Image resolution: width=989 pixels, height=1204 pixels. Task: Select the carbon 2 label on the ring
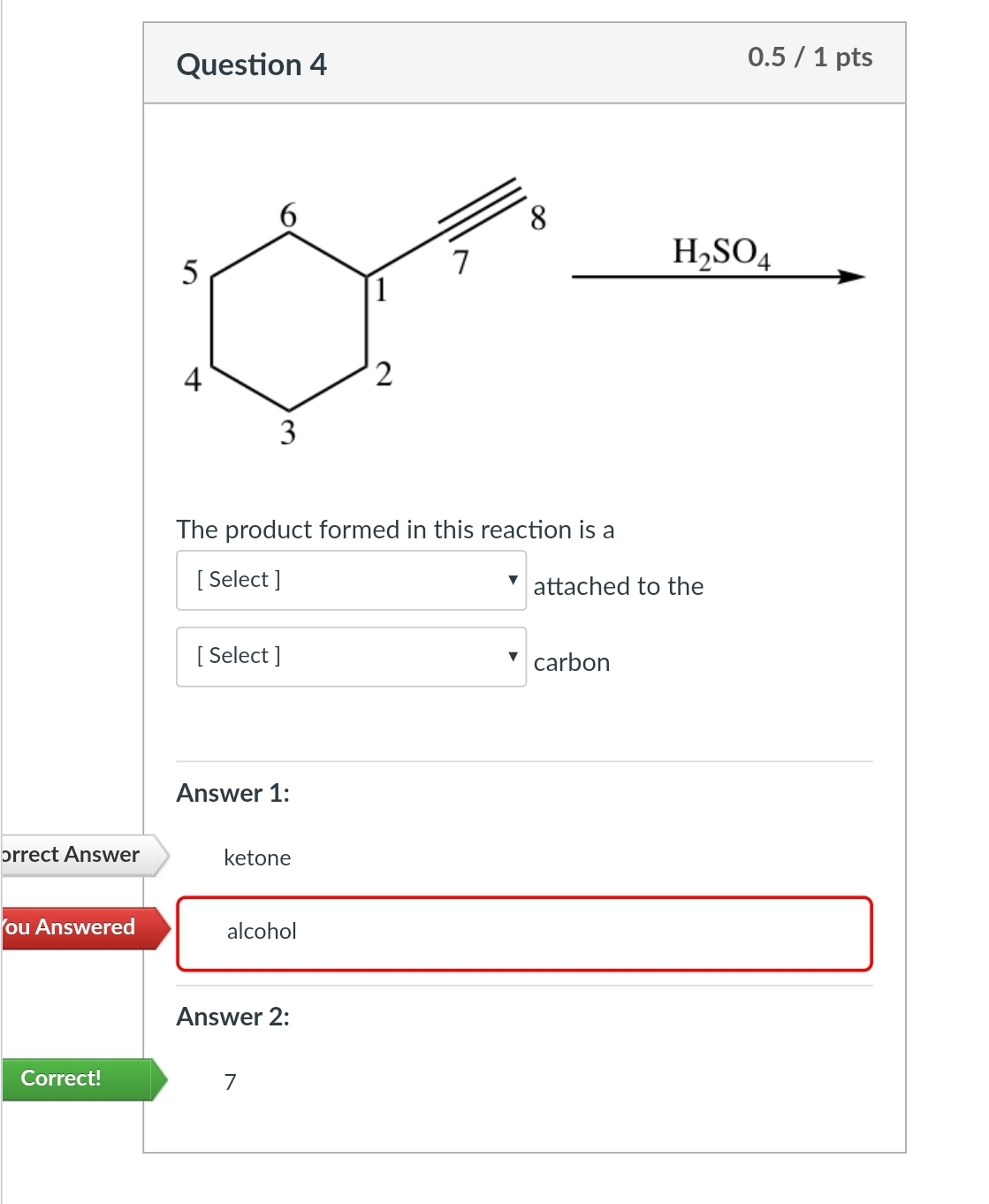384,374
